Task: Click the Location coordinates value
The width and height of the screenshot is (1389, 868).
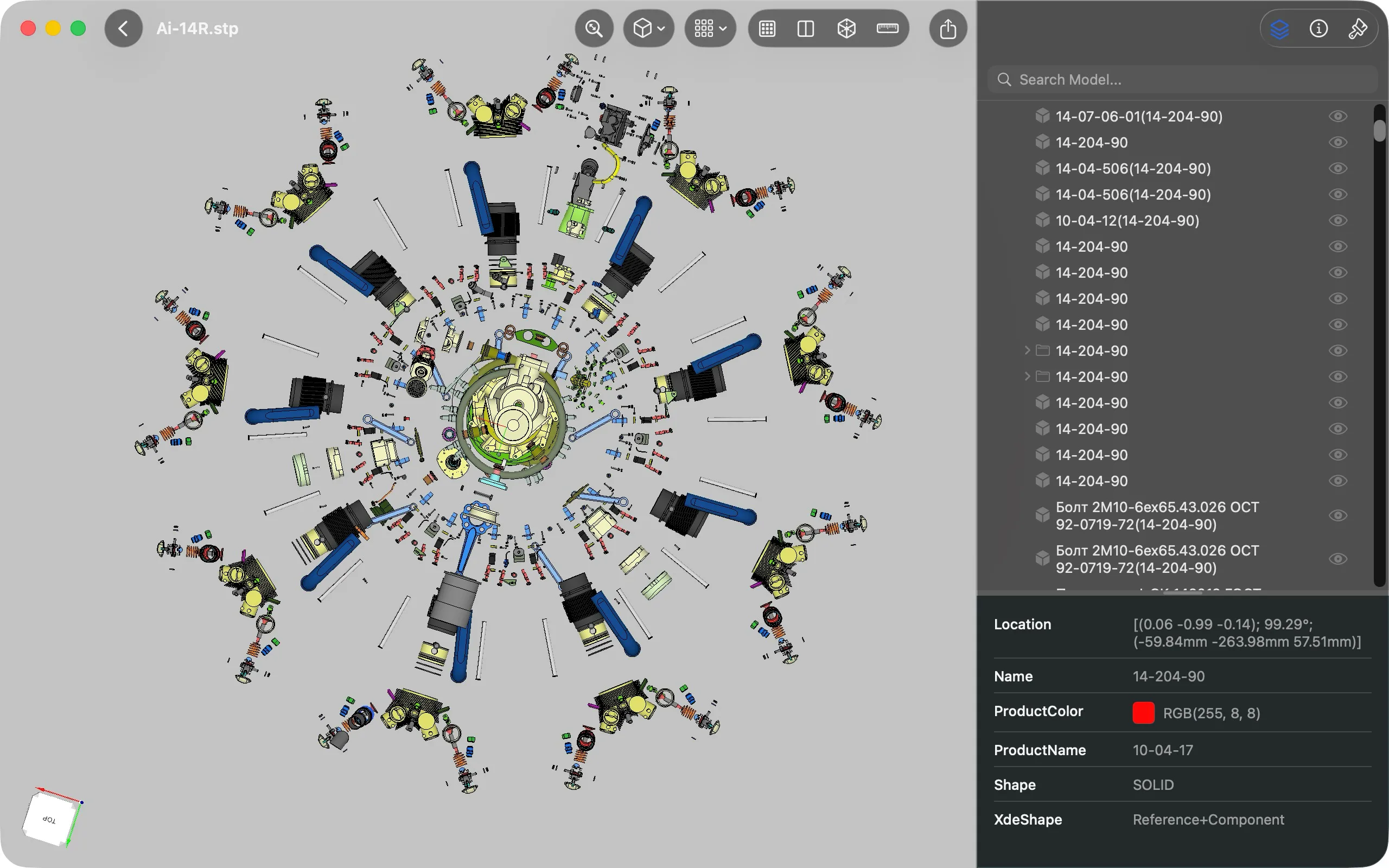Action: (x=1247, y=633)
